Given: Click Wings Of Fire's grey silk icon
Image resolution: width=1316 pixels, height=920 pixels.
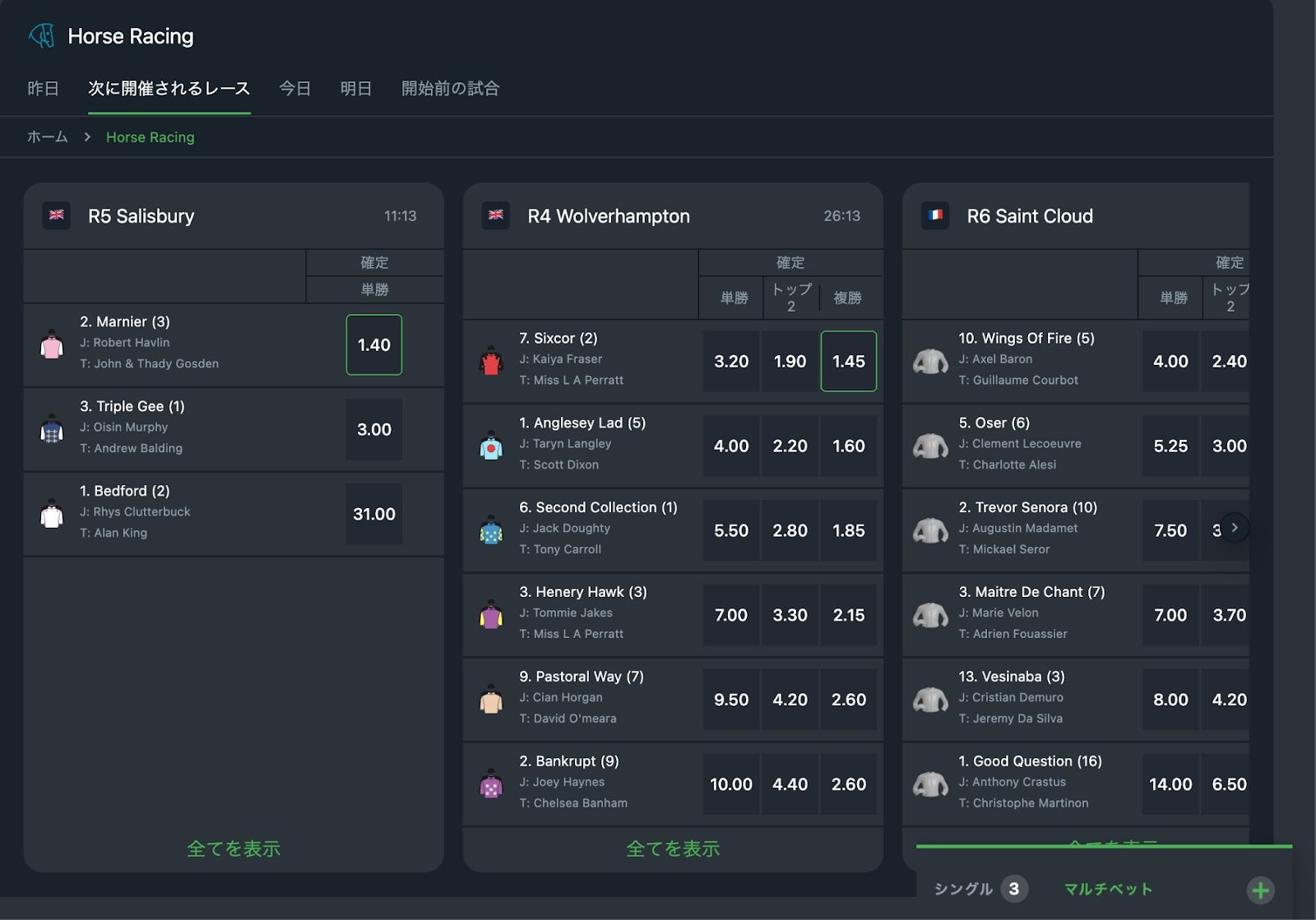Looking at the screenshot, I should point(930,362).
